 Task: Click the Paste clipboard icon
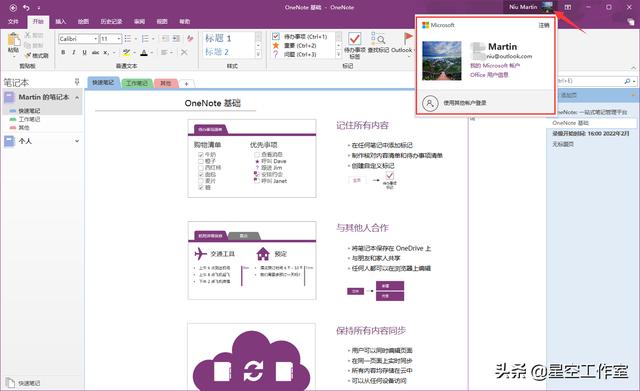tap(14, 40)
